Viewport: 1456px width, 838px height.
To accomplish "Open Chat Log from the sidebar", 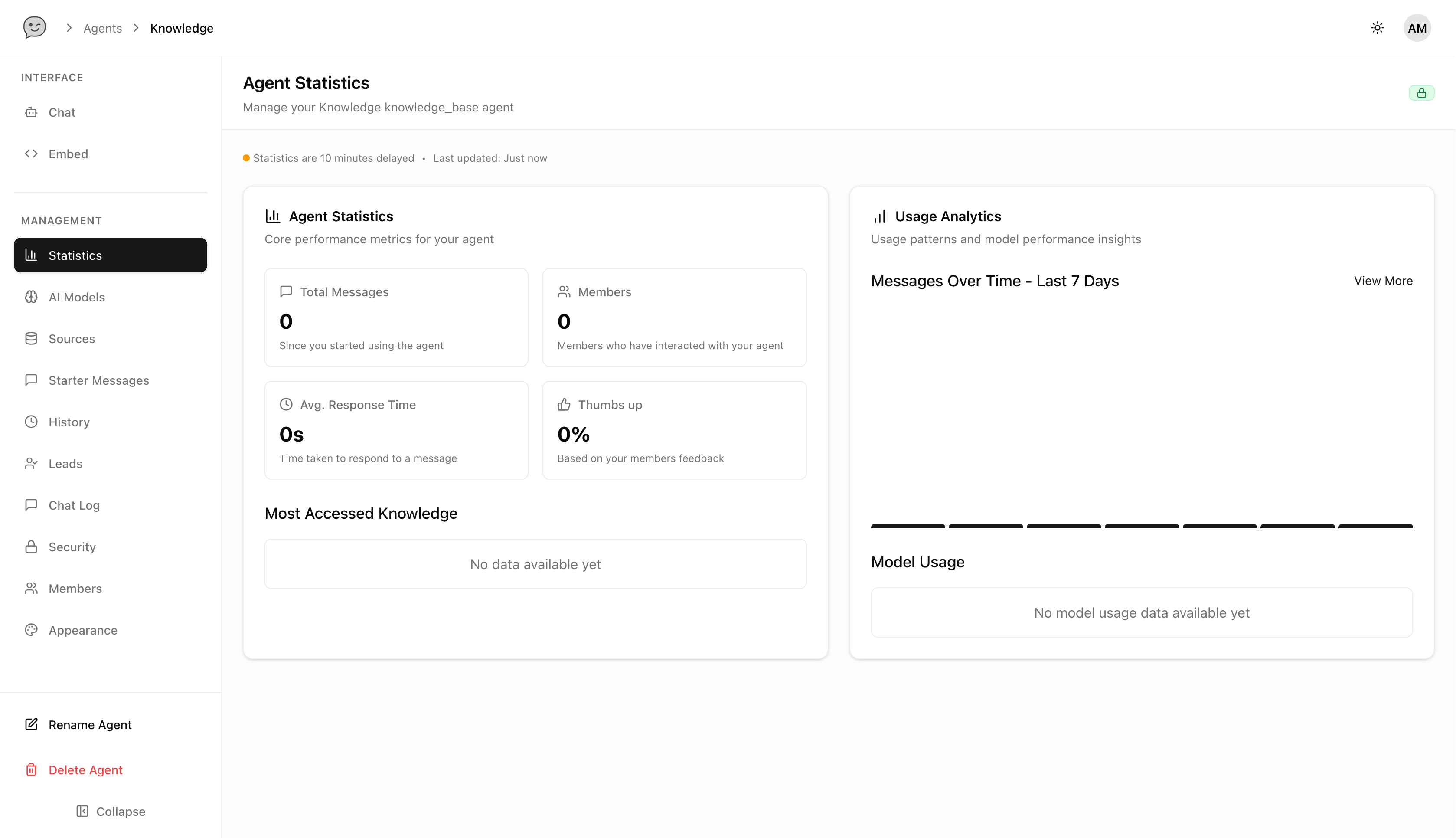I will pyautogui.click(x=74, y=505).
